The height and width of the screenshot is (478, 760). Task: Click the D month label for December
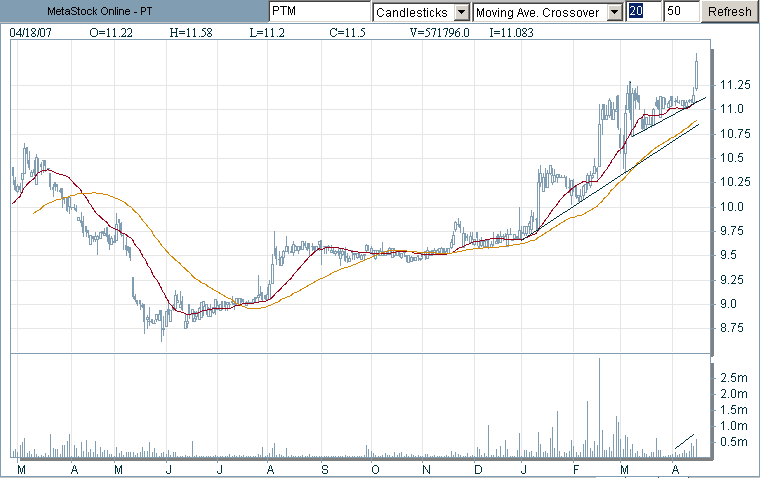point(478,470)
